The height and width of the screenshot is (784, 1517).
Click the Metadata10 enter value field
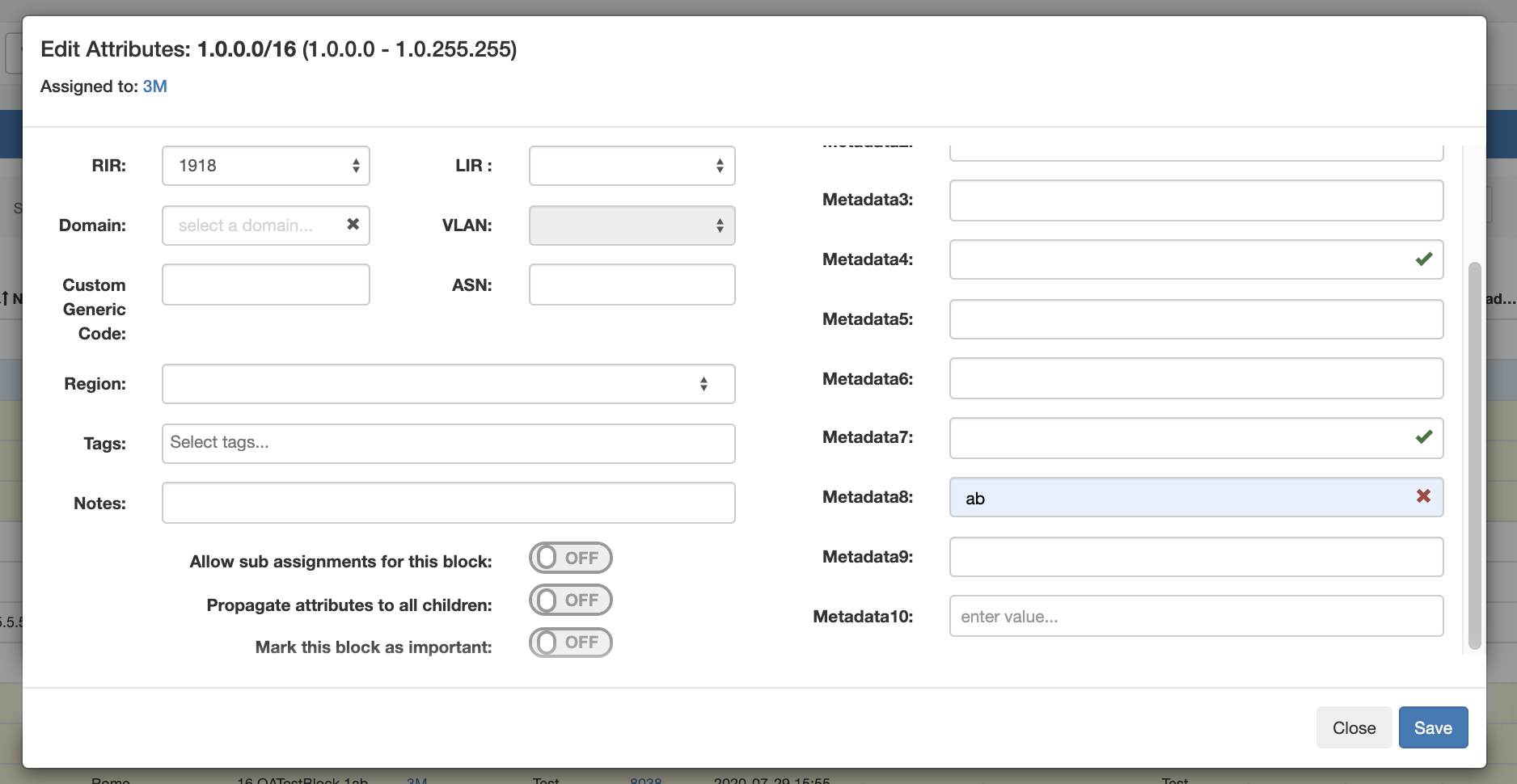coord(1195,617)
